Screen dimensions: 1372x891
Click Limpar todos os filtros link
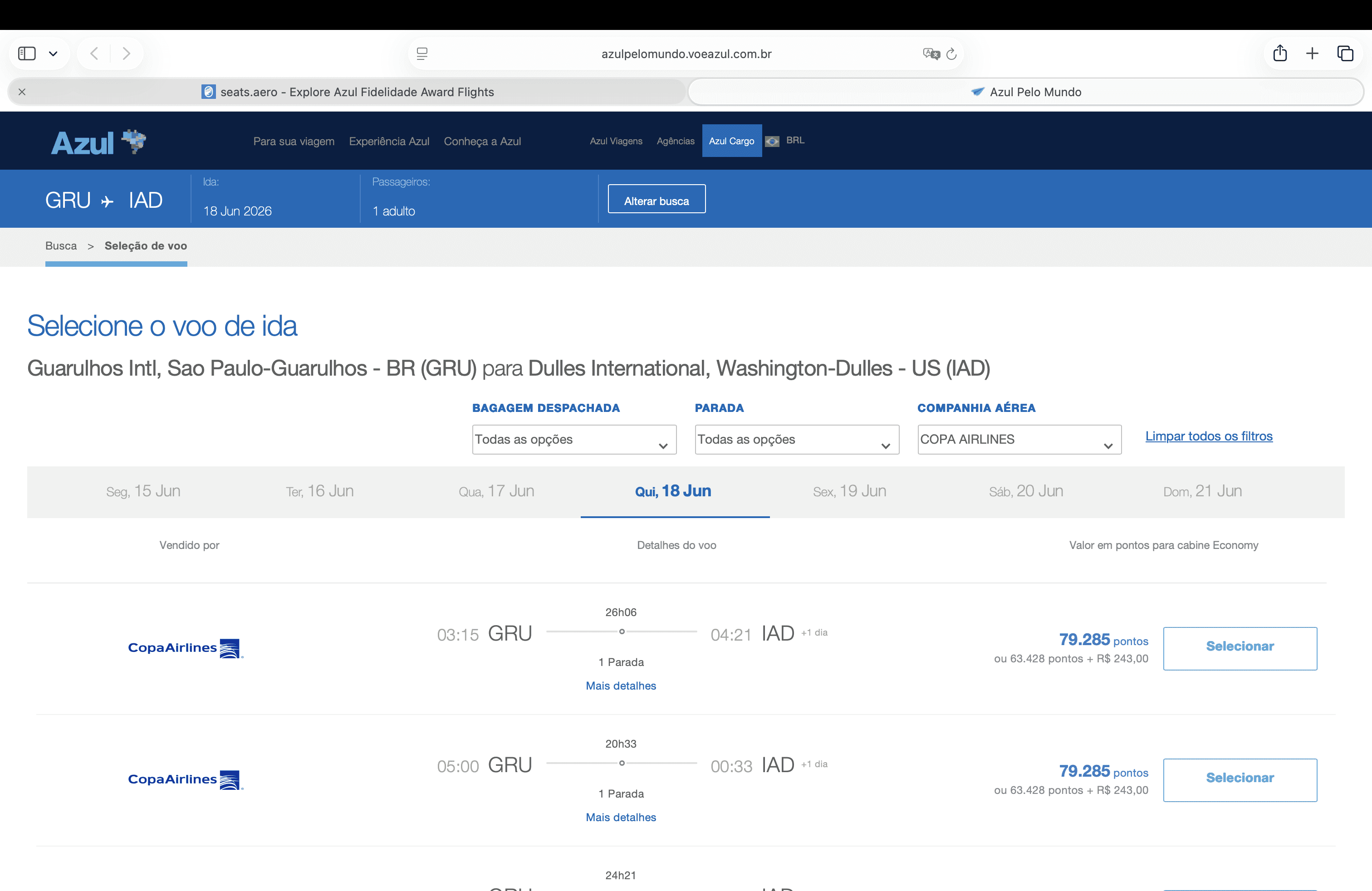click(1209, 436)
